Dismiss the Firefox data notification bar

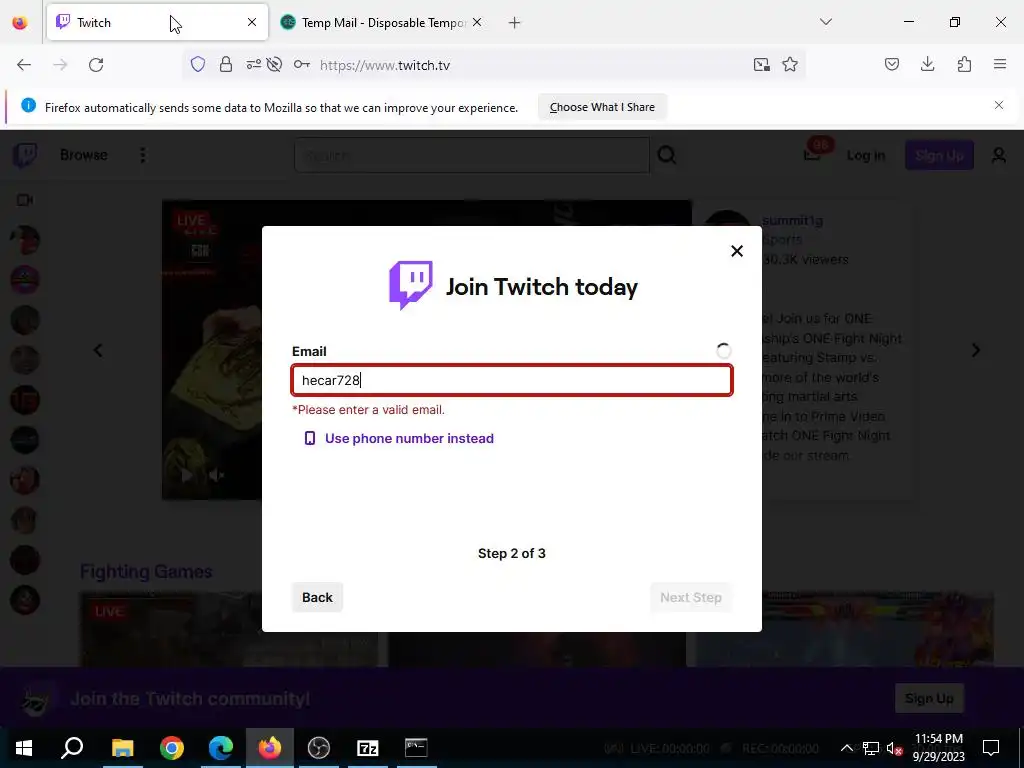999,105
